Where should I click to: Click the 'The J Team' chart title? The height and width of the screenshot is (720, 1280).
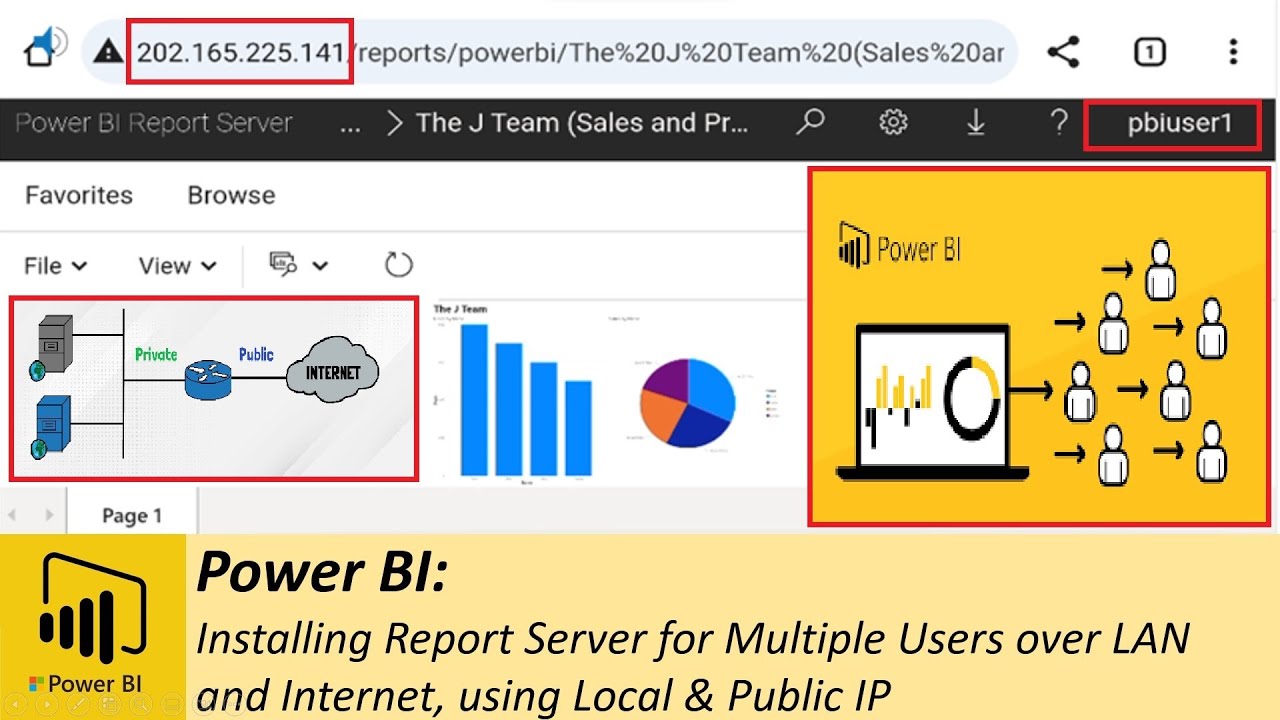point(460,309)
